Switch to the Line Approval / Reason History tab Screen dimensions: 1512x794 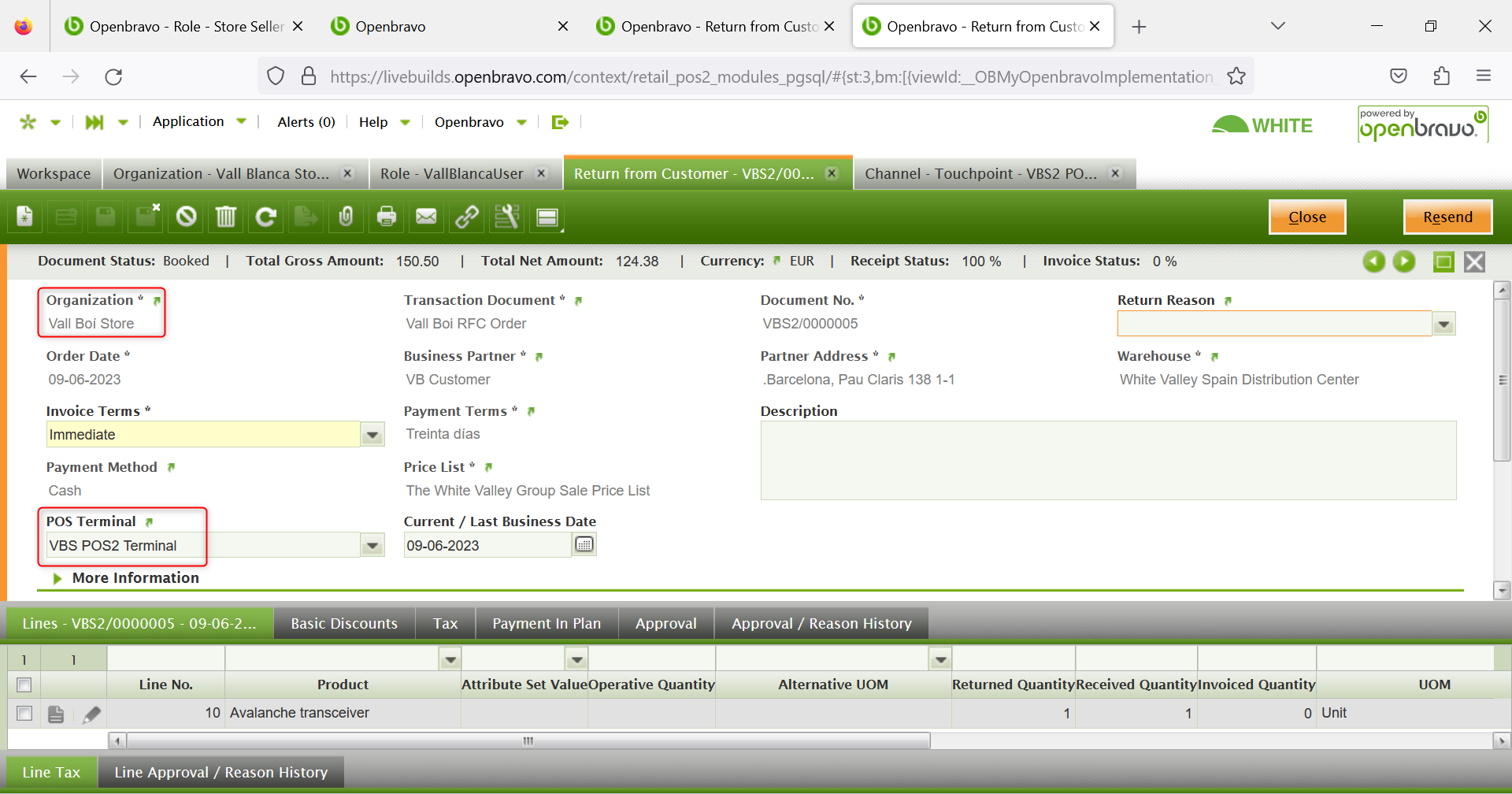[x=221, y=773]
